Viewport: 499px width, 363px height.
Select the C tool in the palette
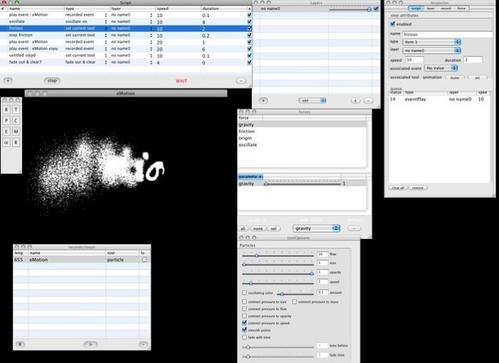[x=16, y=121]
